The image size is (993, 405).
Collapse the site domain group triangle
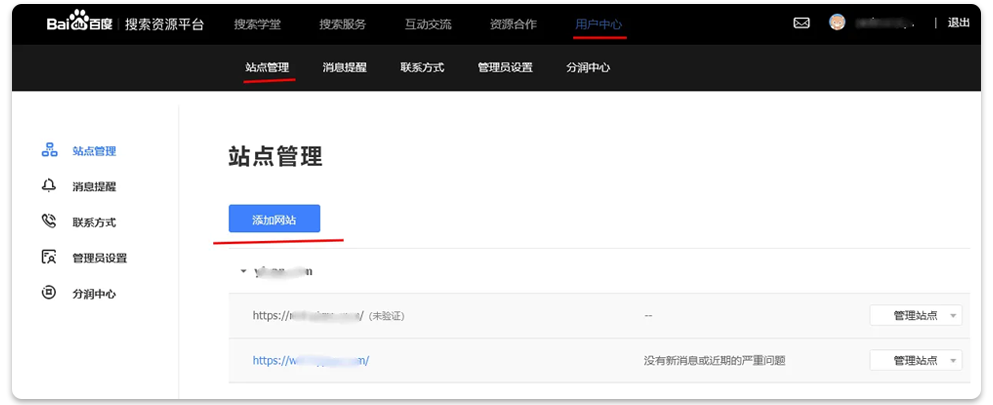point(242,272)
